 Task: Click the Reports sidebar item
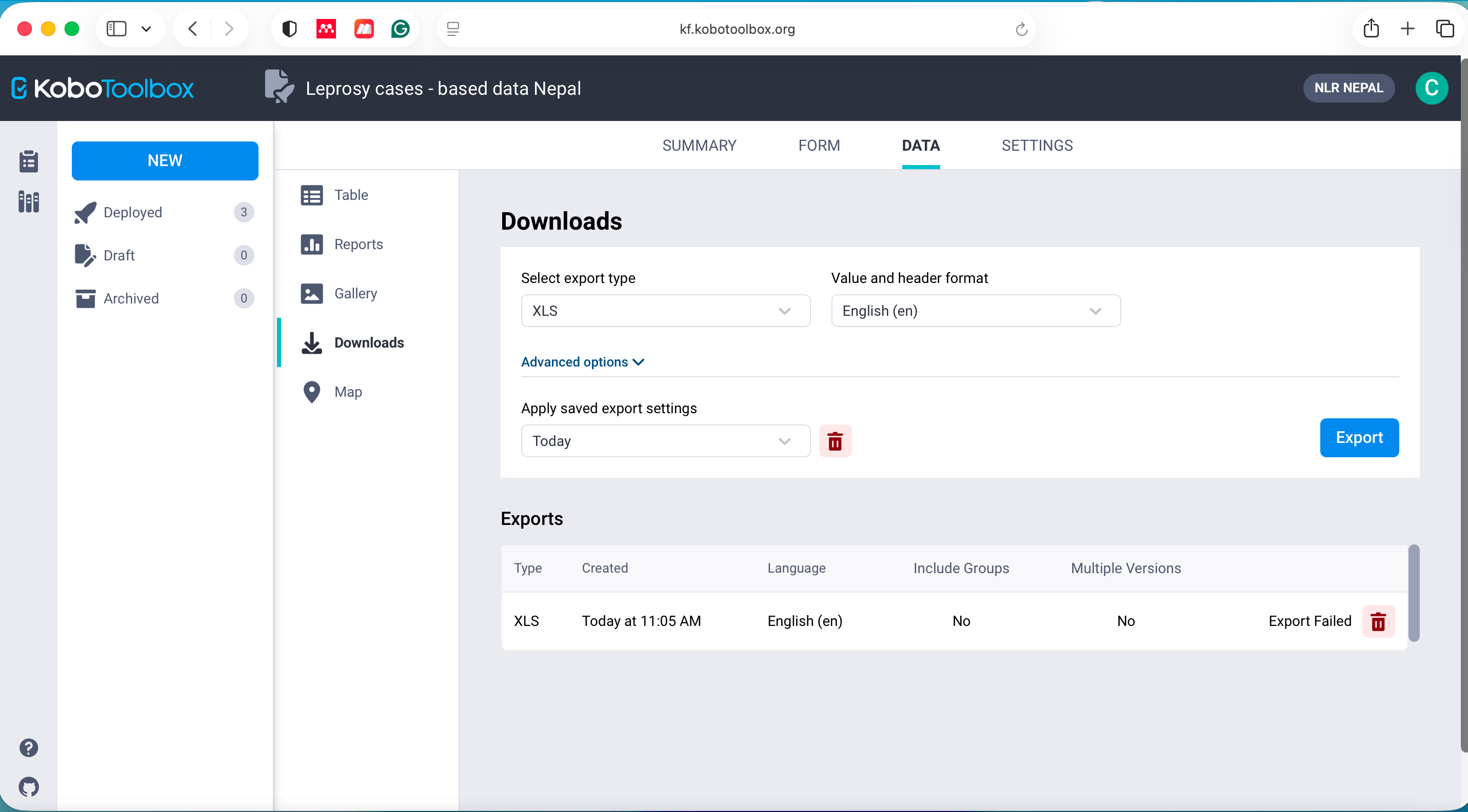coord(358,245)
